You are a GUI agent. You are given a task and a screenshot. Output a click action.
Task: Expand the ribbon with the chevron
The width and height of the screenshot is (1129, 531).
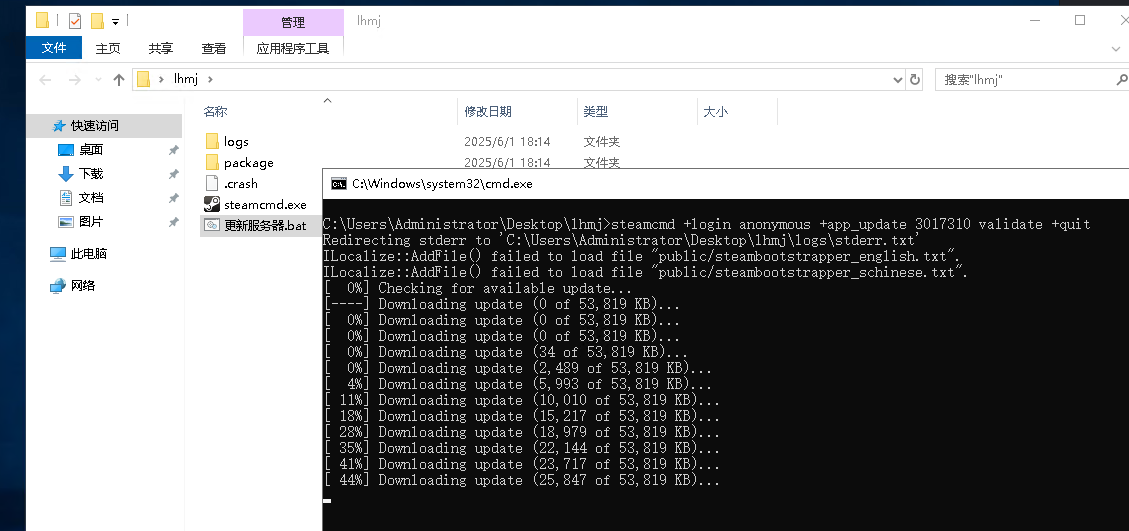coord(1115,48)
